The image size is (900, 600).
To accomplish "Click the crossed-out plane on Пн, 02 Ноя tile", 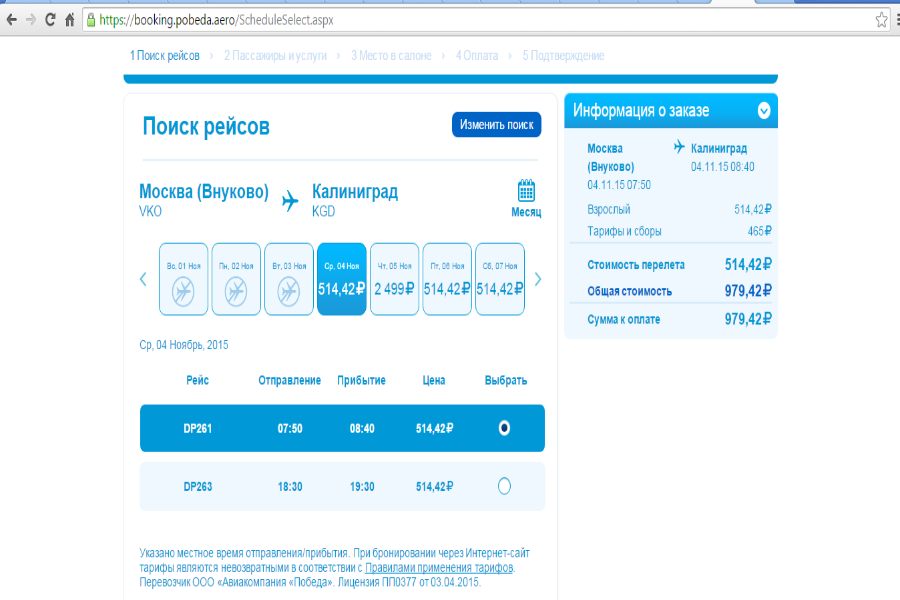I will coord(236,289).
